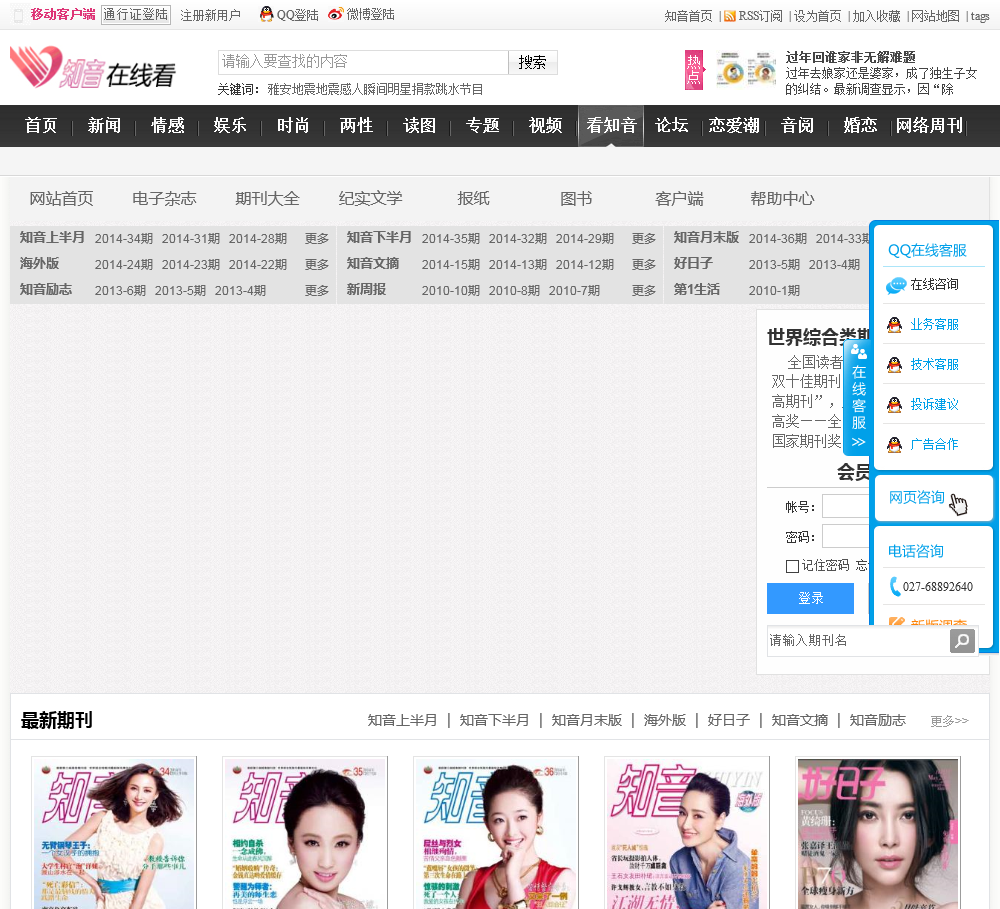This screenshot has height=909, width=1000.
Task: Click the blue 登录 button
Action: coord(810,598)
